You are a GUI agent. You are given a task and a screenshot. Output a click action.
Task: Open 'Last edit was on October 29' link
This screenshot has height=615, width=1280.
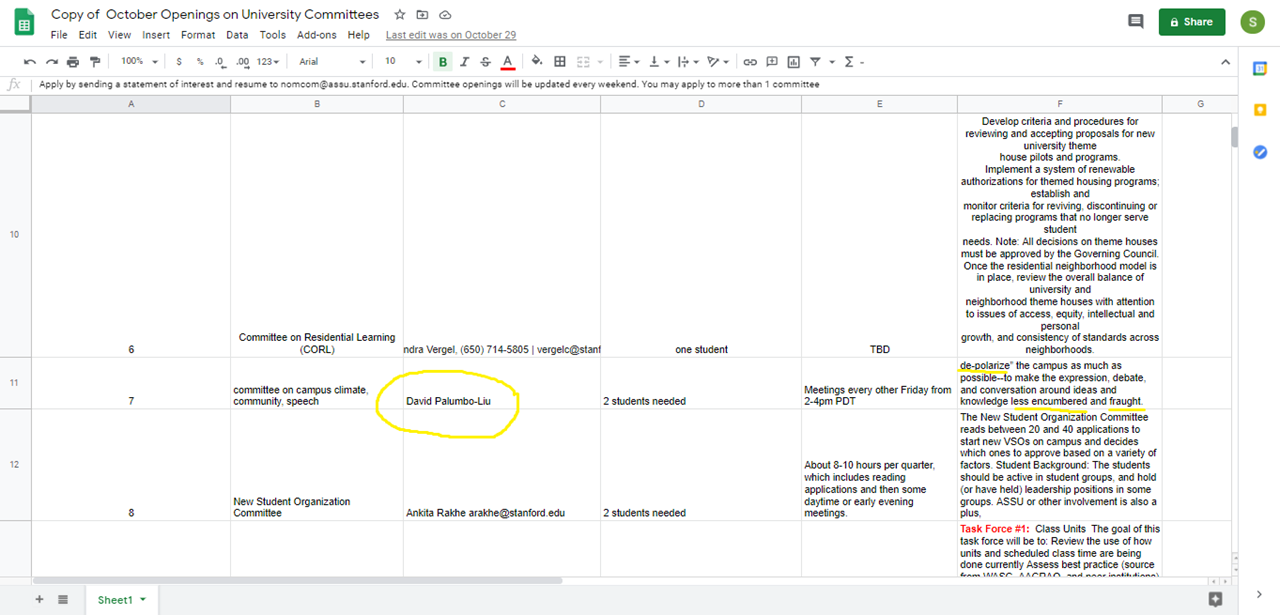[x=451, y=35]
